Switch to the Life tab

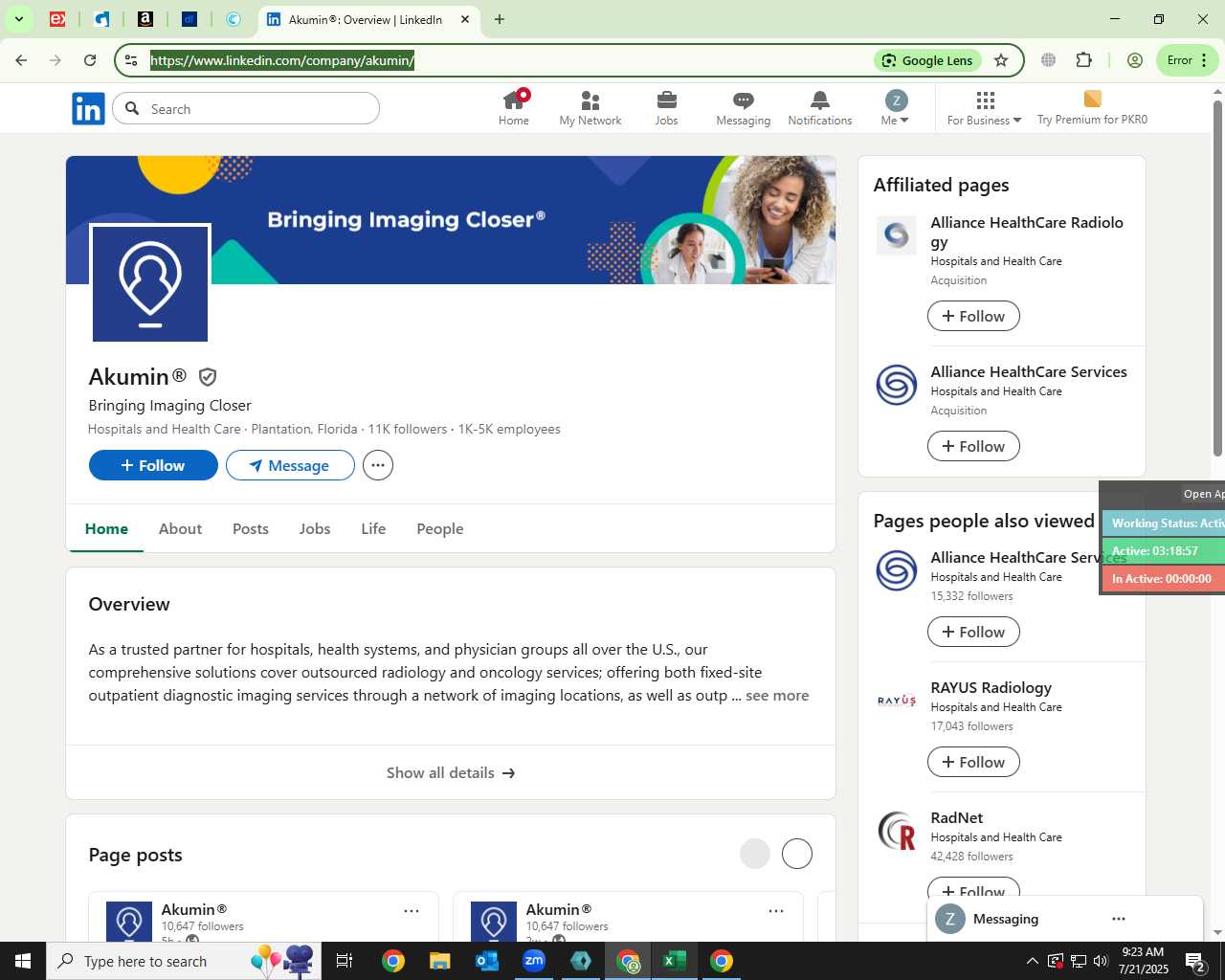tap(373, 528)
